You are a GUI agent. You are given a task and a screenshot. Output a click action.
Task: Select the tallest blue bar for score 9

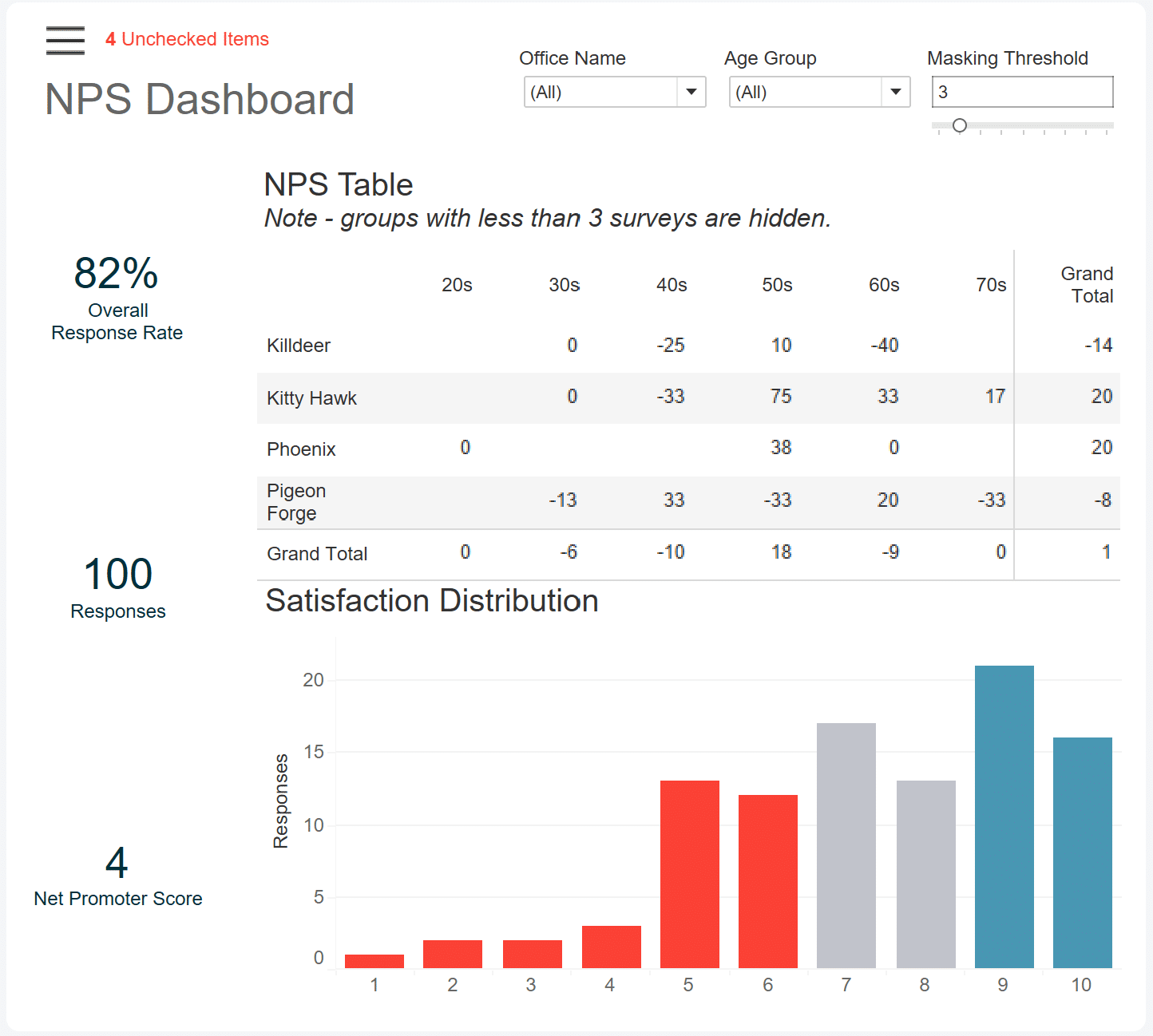(1004, 817)
